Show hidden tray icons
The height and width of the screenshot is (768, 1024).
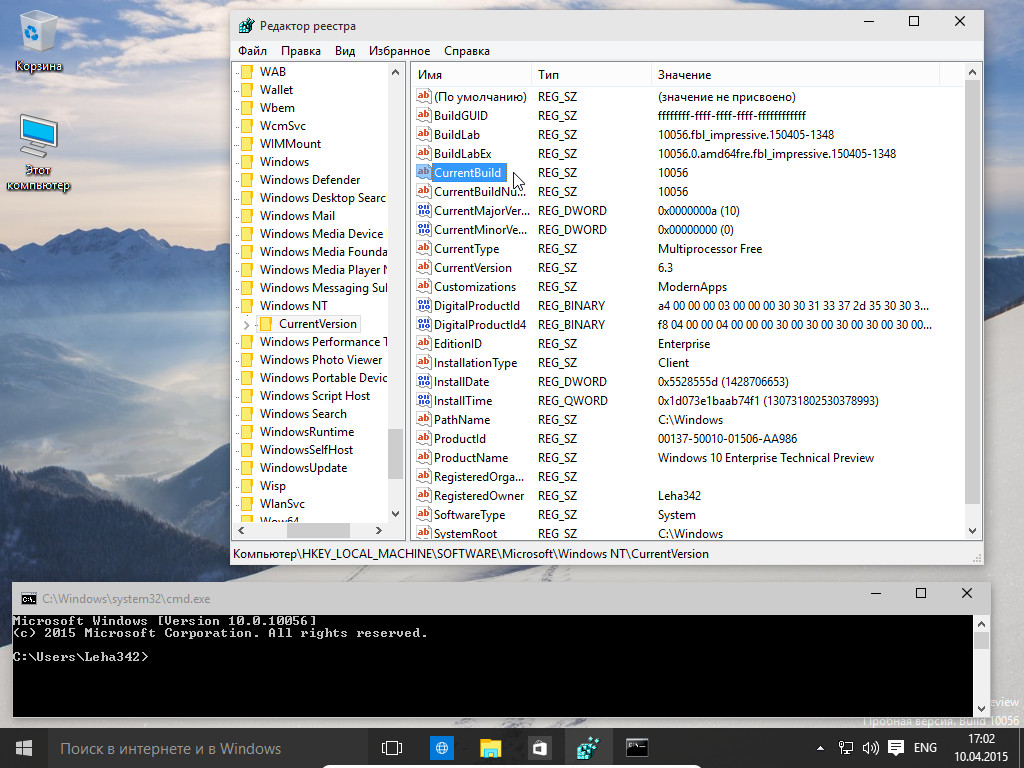[820, 748]
